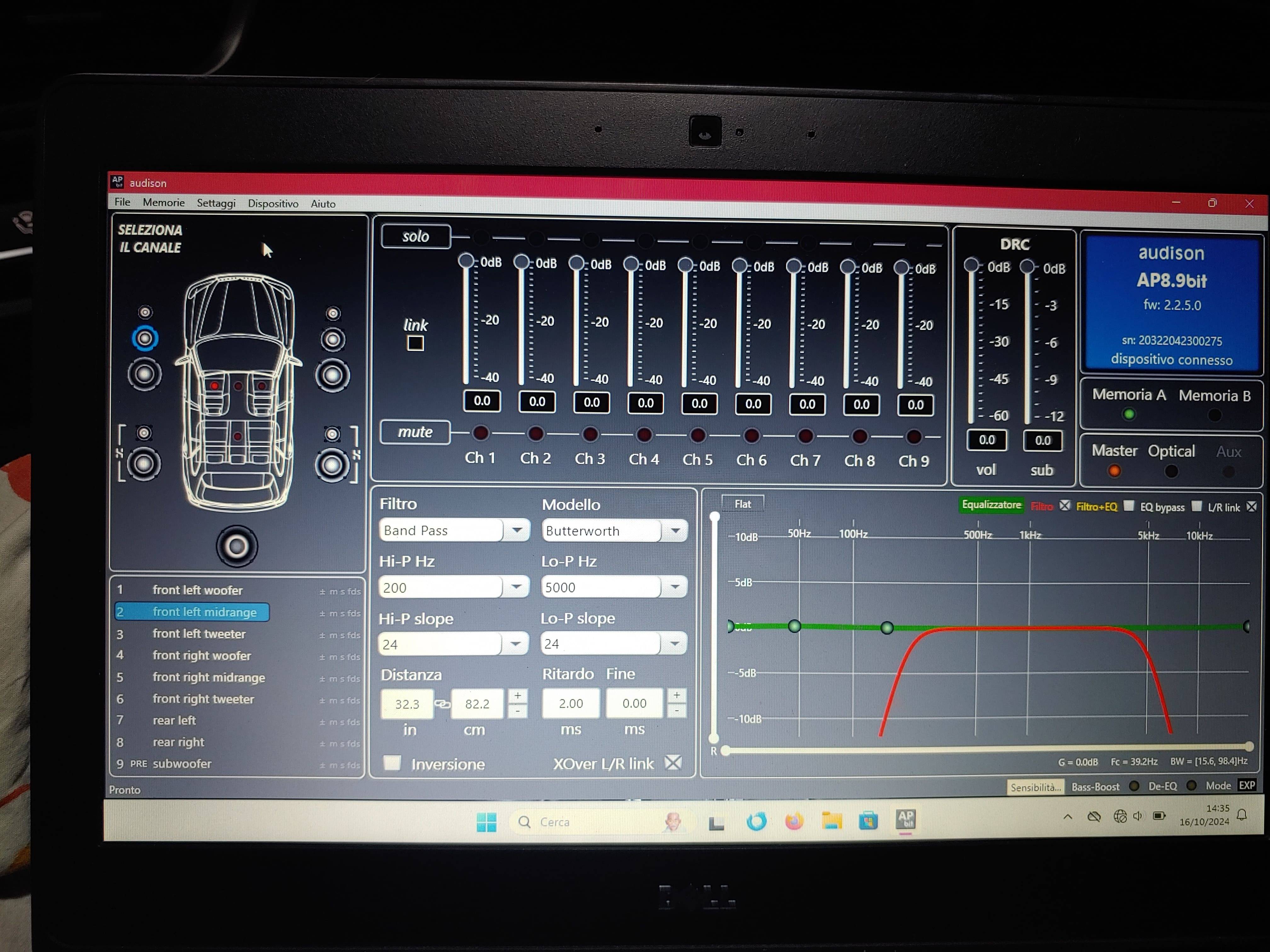Click the mute button label
This screenshot has height=952, width=1270.
[415, 432]
